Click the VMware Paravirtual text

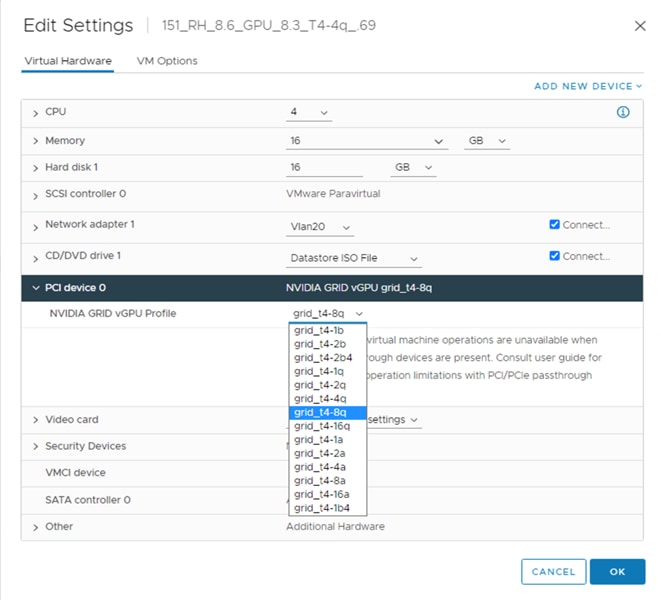333,194
